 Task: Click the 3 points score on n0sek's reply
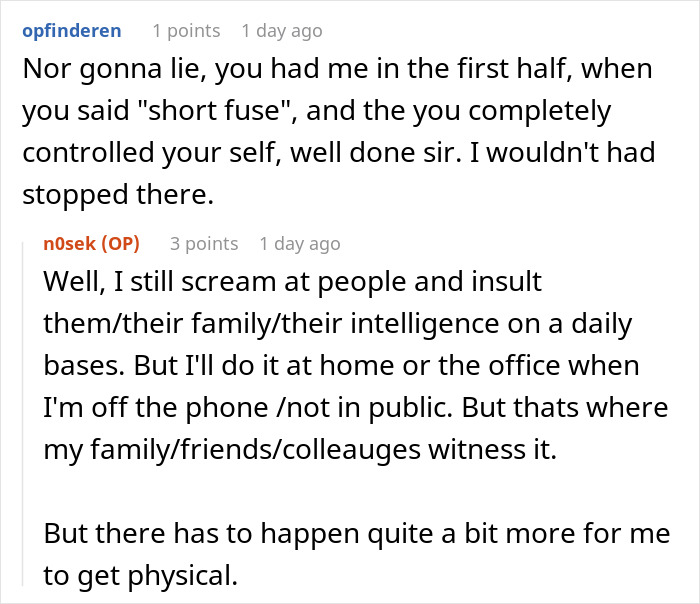(x=204, y=244)
